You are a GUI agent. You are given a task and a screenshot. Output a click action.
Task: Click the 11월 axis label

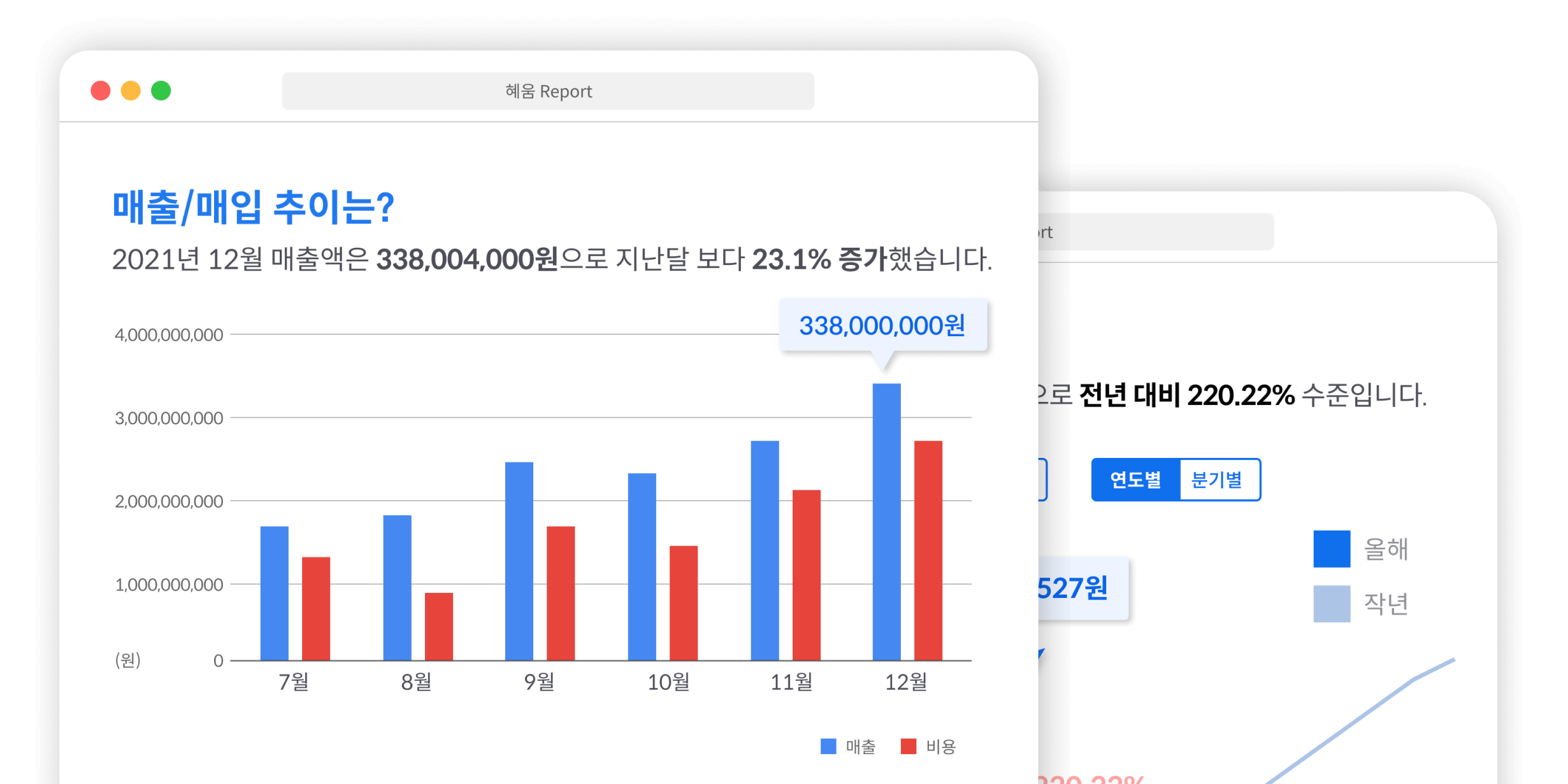click(x=792, y=682)
